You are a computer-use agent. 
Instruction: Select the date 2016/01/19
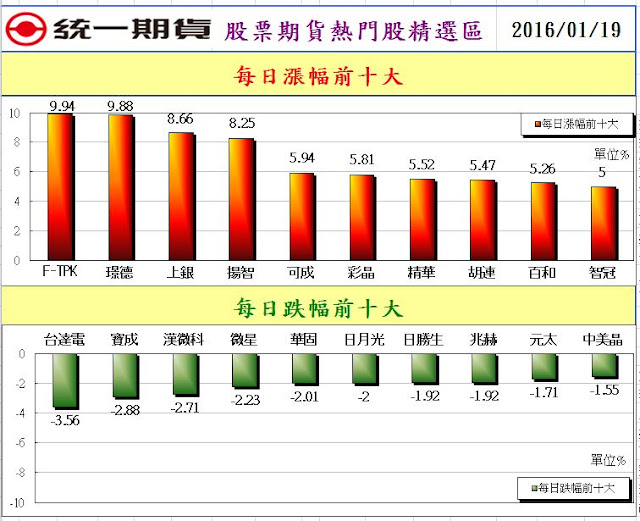(567, 30)
